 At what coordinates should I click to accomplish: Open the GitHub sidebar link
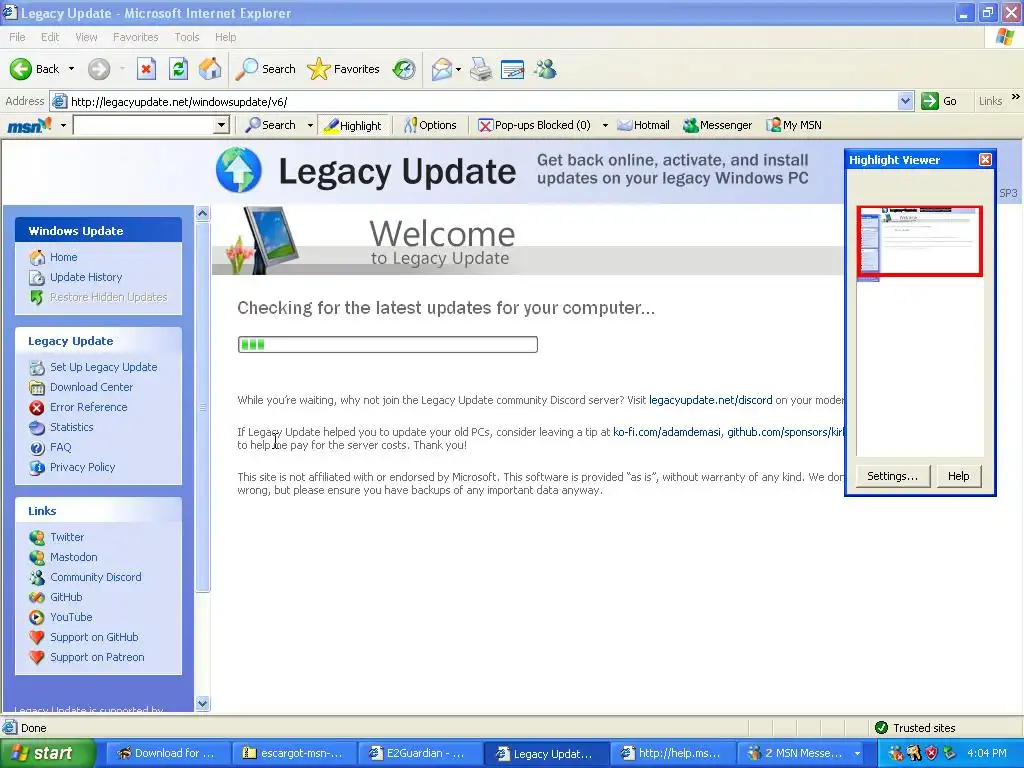[66, 597]
